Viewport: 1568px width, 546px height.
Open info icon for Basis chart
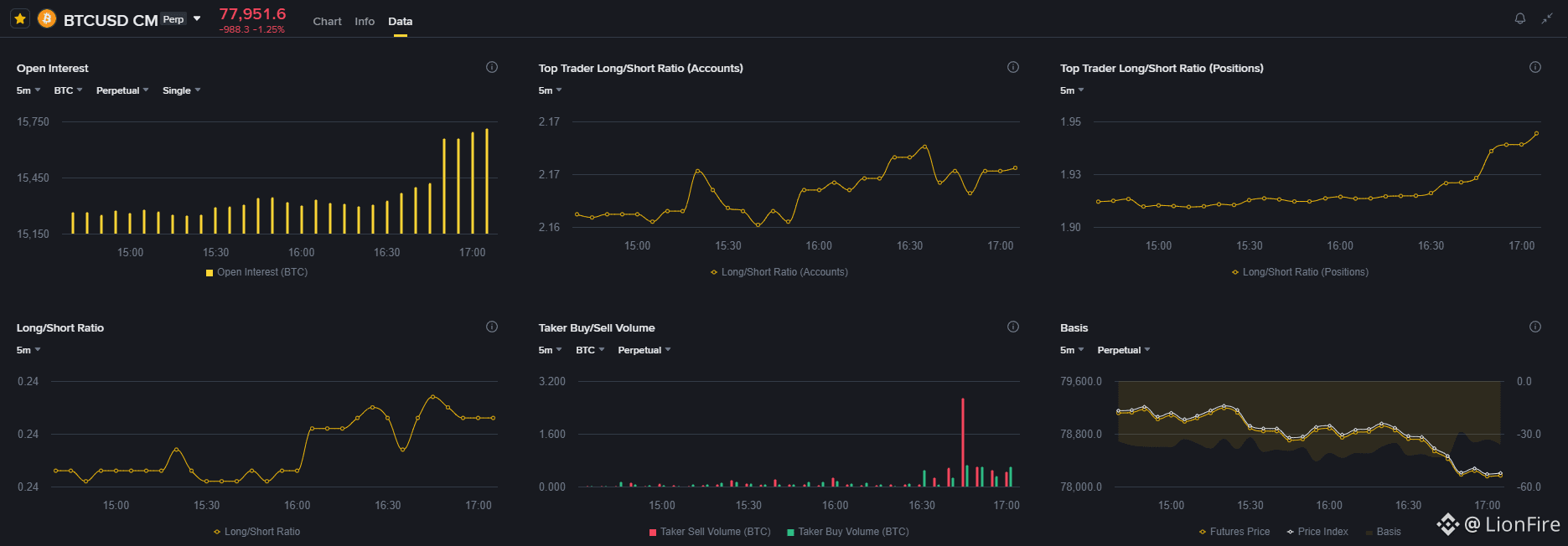pyautogui.click(x=1535, y=327)
